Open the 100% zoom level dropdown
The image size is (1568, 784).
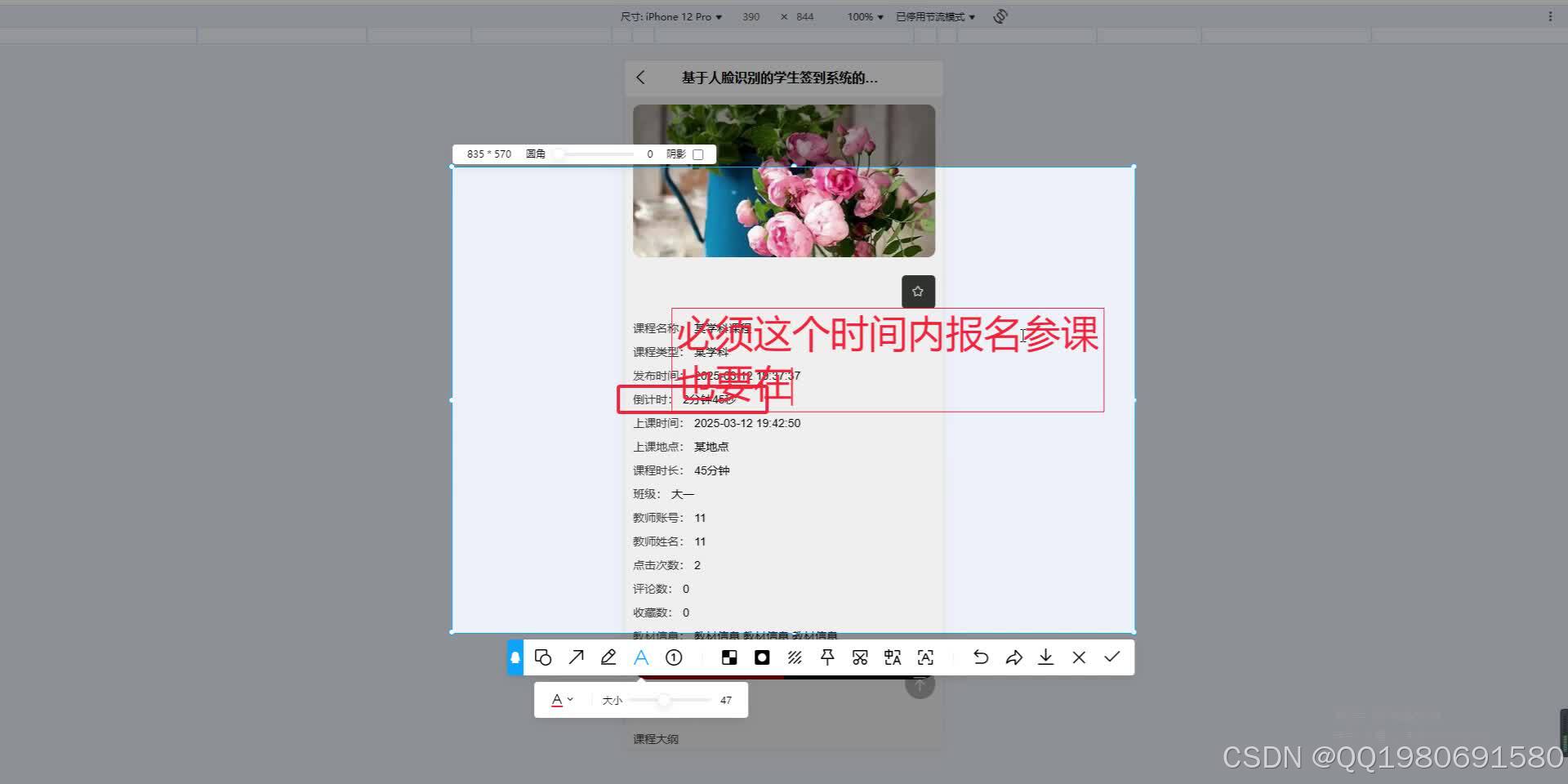click(x=862, y=16)
